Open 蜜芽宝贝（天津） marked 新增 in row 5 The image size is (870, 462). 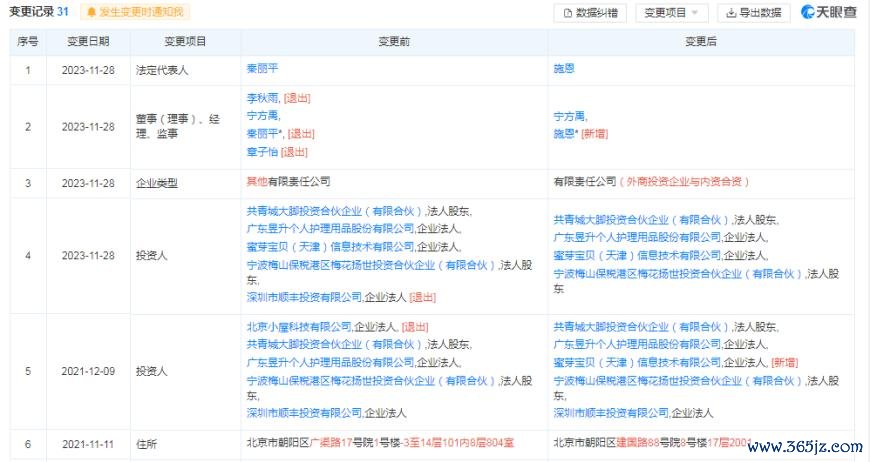point(638,363)
